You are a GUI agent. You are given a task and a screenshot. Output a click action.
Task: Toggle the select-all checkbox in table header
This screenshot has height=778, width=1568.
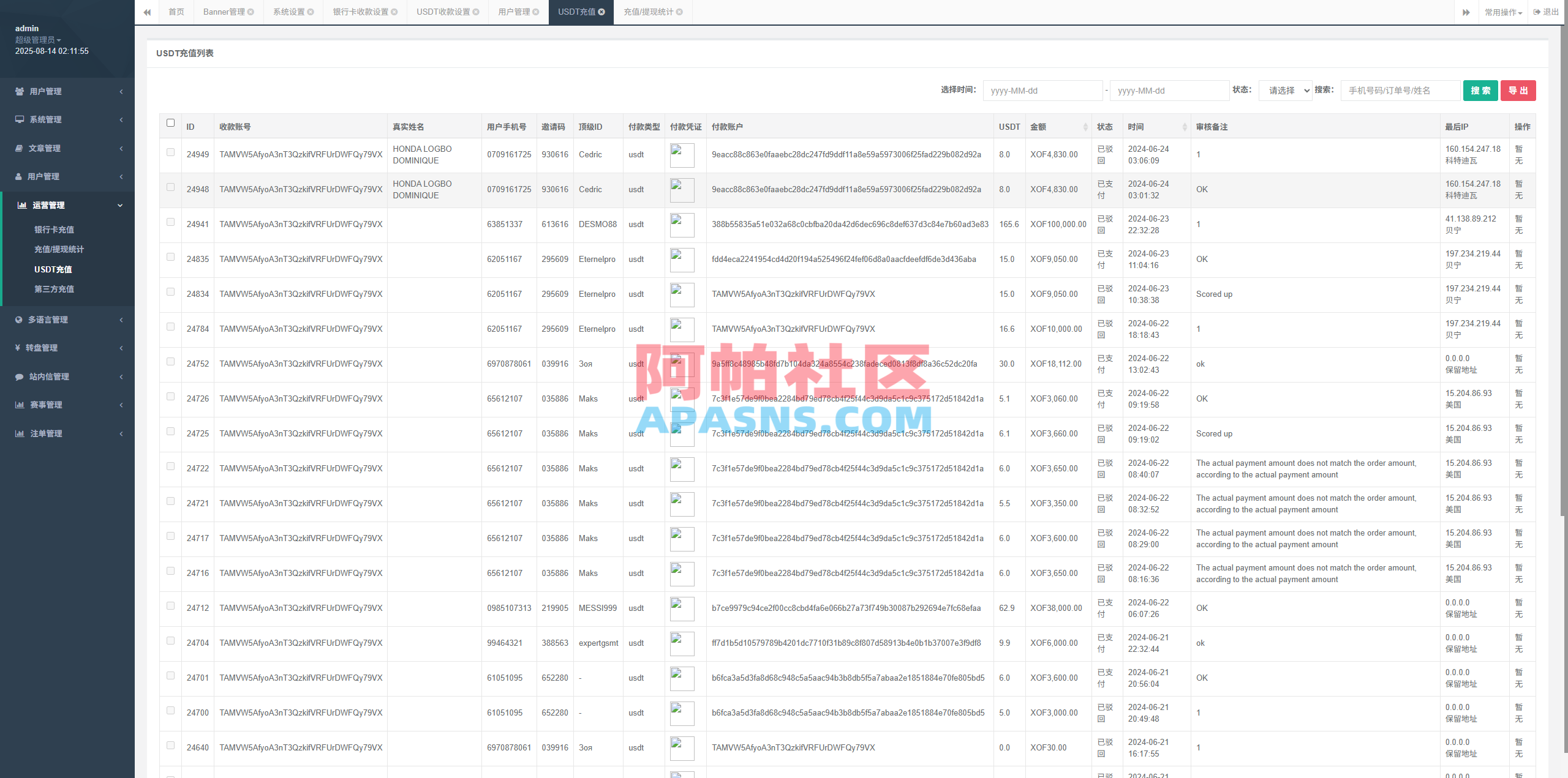(x=170, y=123)
